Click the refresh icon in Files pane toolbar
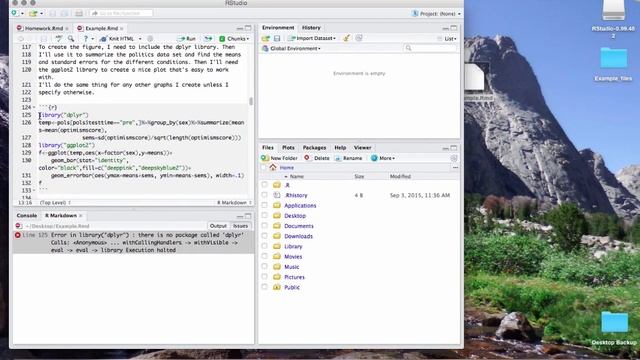Viewport: 640px width, 360px height. tap(454, 158)
